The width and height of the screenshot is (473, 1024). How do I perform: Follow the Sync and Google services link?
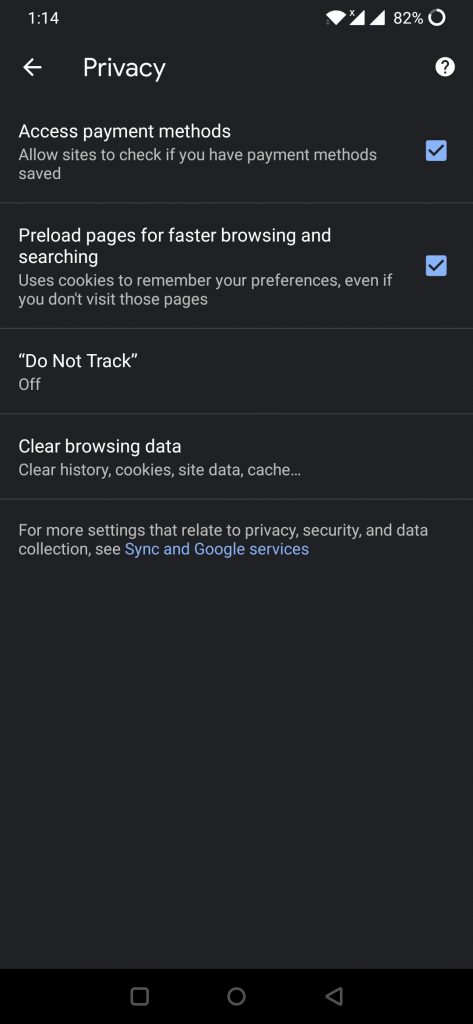(x=216, y=549)
